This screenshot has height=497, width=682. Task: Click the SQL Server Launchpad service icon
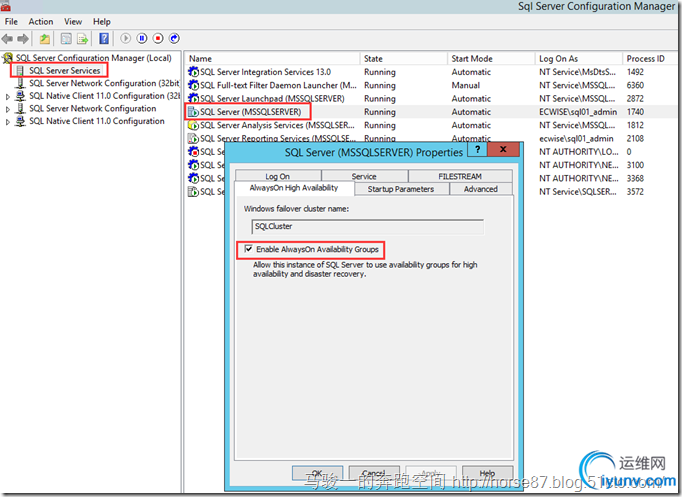(193, 99)
